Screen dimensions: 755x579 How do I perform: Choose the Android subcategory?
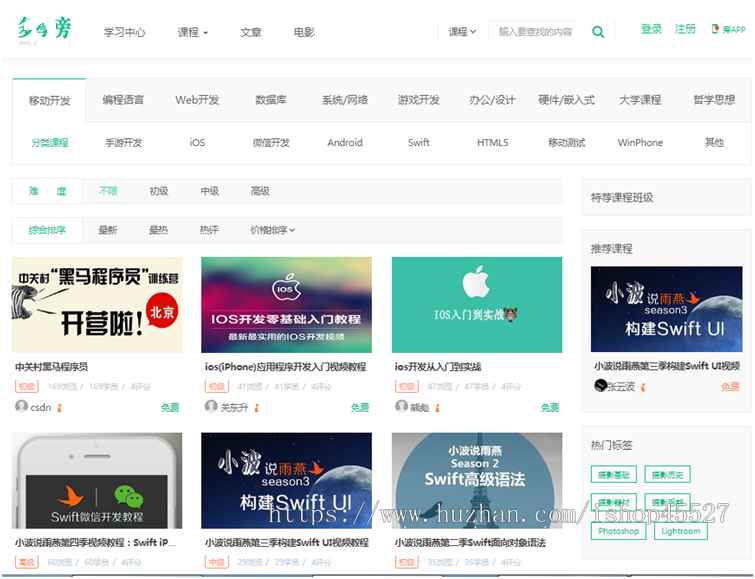coord(345,143)
